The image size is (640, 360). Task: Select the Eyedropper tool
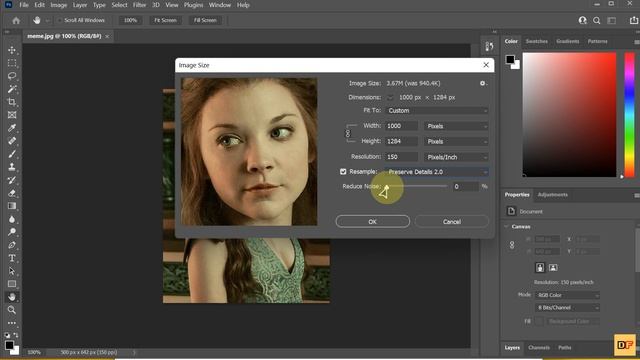click(x=12, y=128)
